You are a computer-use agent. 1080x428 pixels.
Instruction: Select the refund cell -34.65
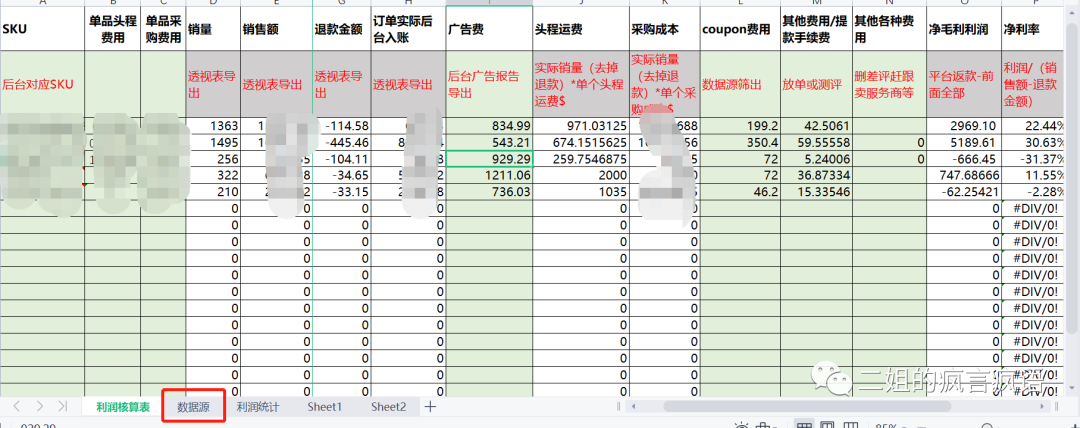341,176
